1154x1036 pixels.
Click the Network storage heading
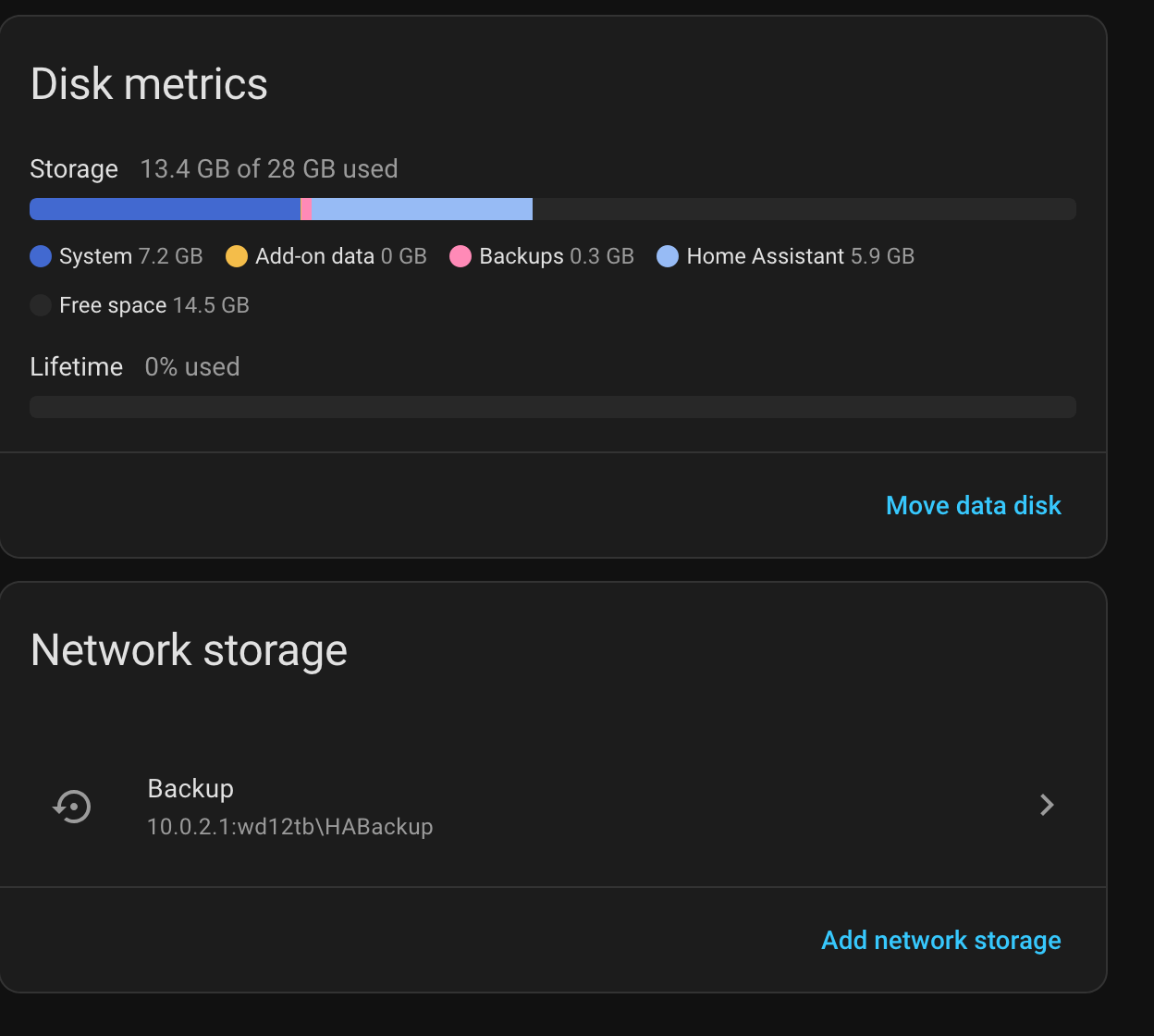(189, 650)
